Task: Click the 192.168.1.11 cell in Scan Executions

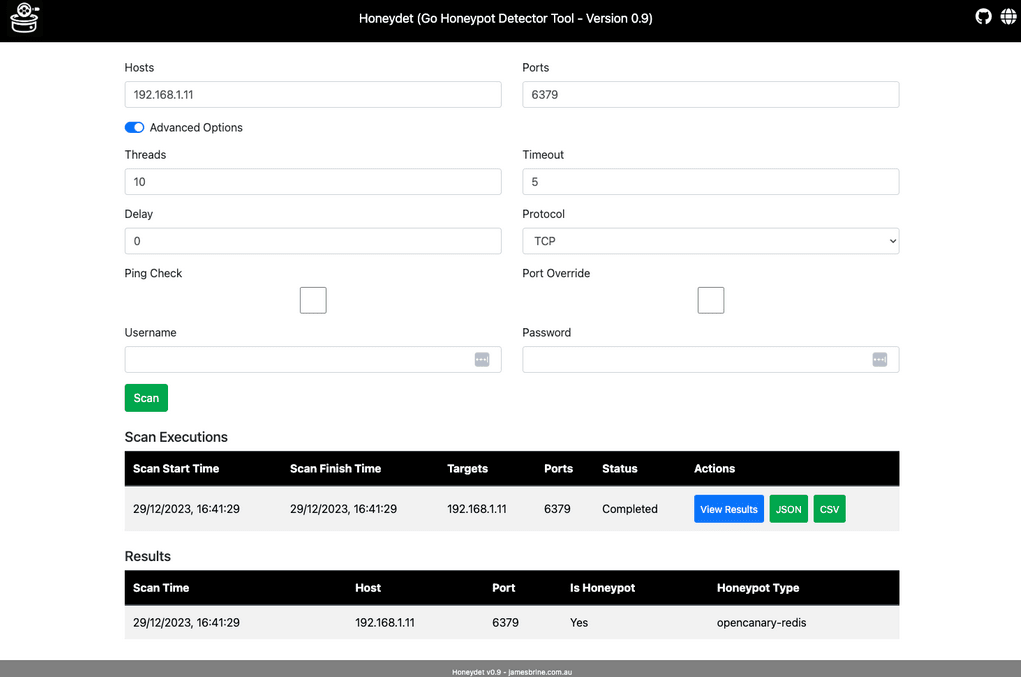Action: click(x=477, y=509)
